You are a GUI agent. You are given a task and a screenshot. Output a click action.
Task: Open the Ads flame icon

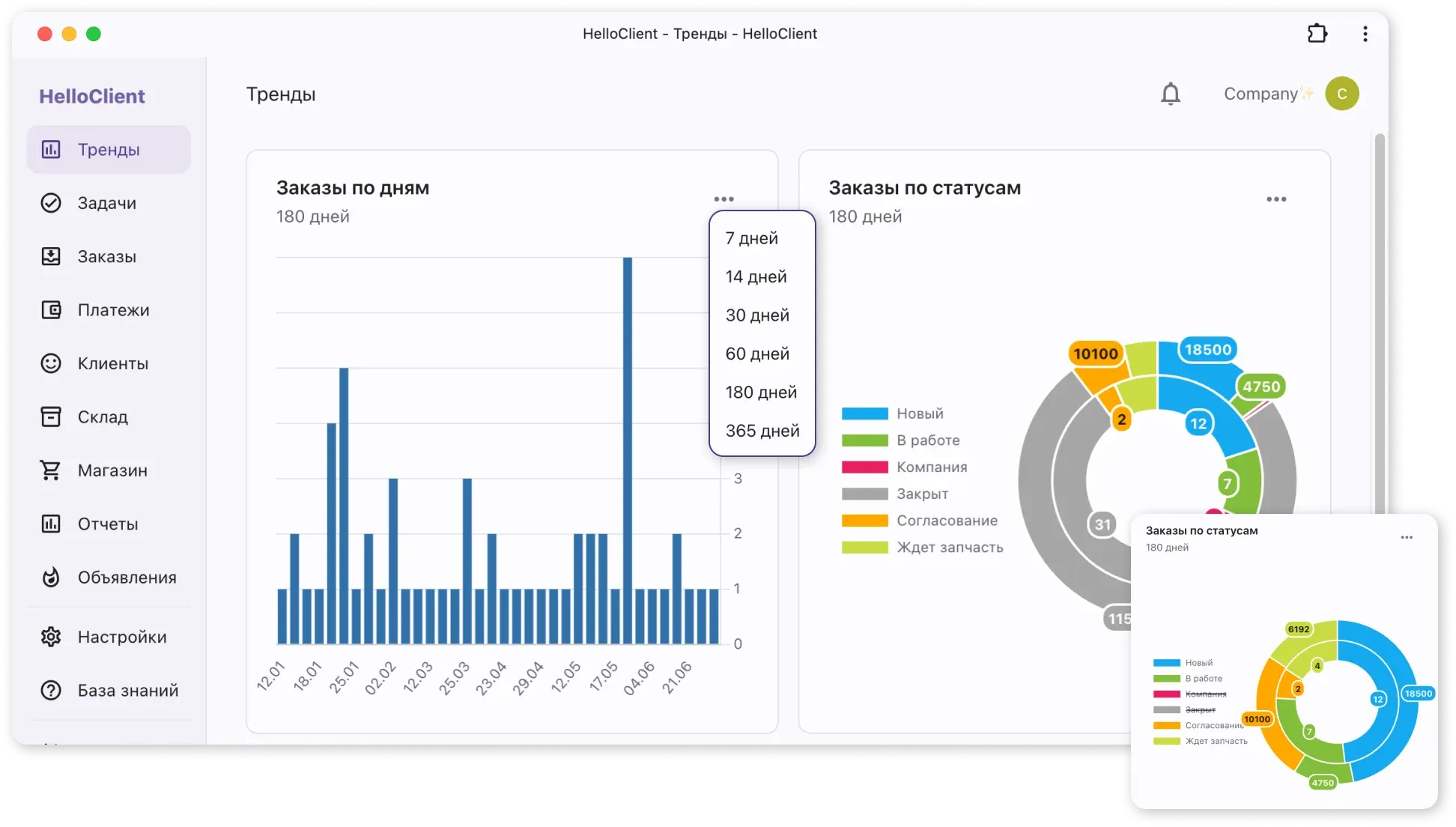[51, 578]
